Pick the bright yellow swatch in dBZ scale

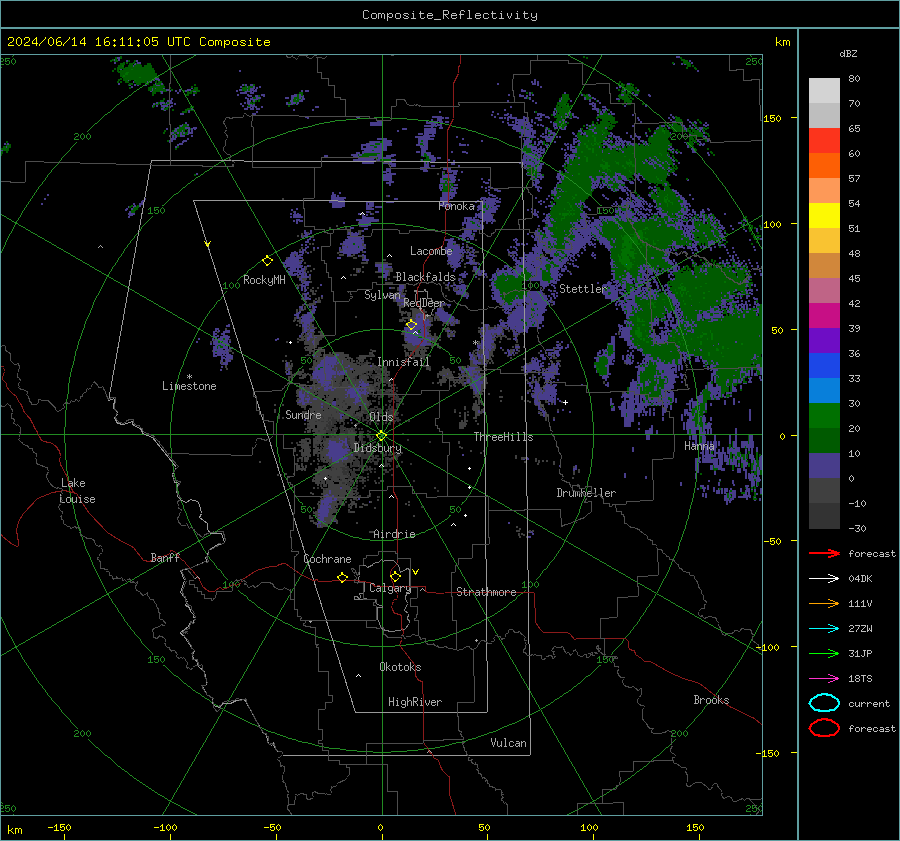(x=824, y=215)
